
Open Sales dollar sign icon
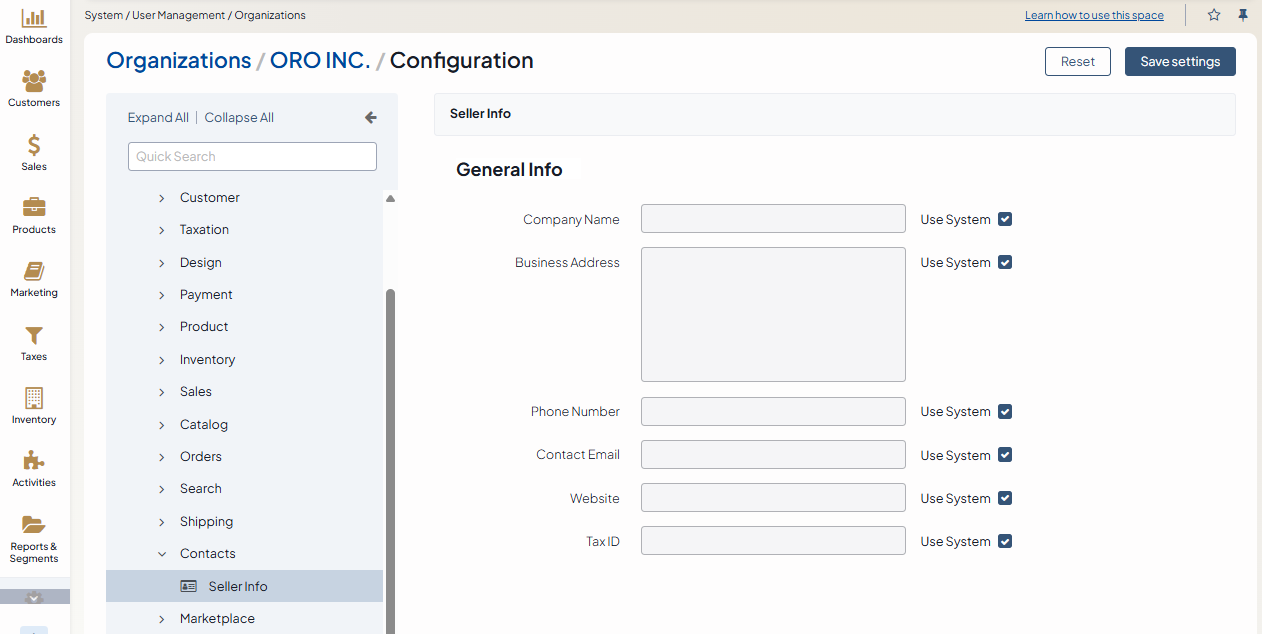34,145
